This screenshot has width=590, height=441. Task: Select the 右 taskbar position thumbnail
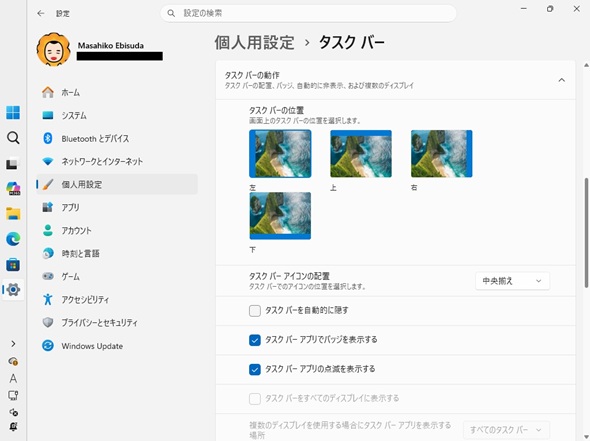(441, 154)
